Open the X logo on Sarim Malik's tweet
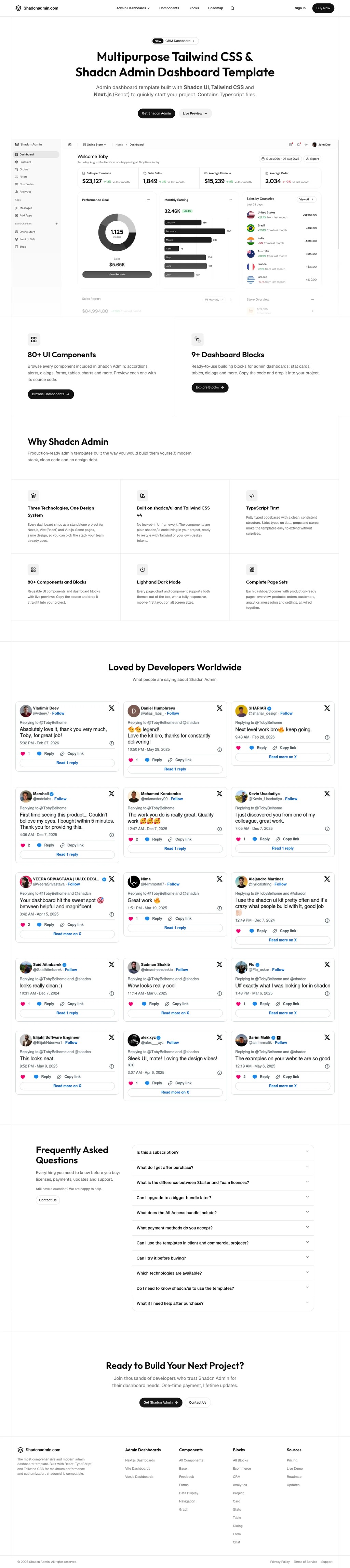This screenshot has height=1568, width=350. coord(327,1036)
